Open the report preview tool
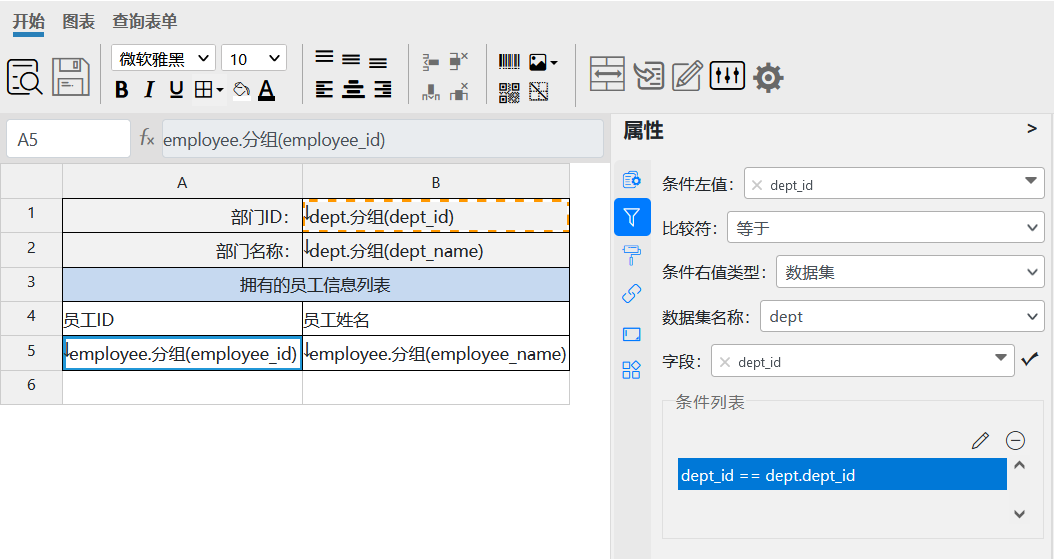Image resolution: width=1054 pixels, height=559 pixels. [25, 77]
